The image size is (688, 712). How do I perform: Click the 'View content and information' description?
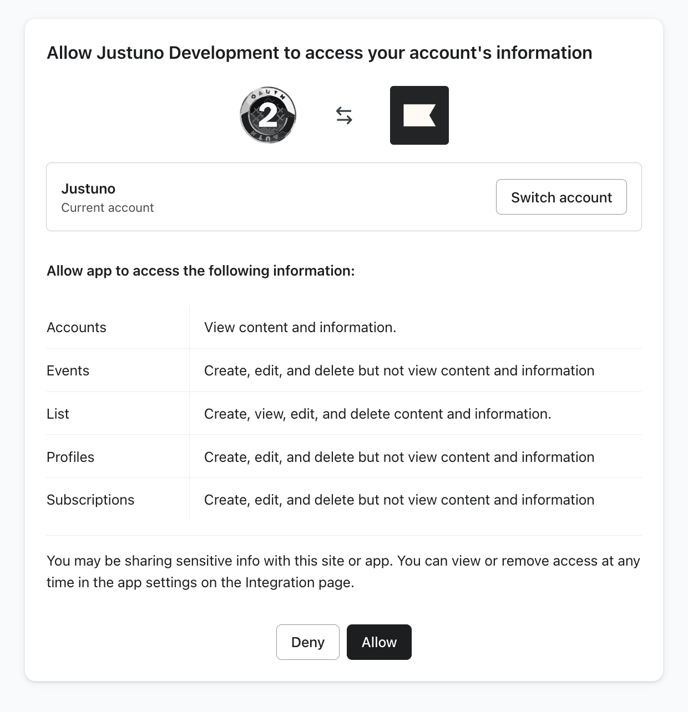click(300, 327)
